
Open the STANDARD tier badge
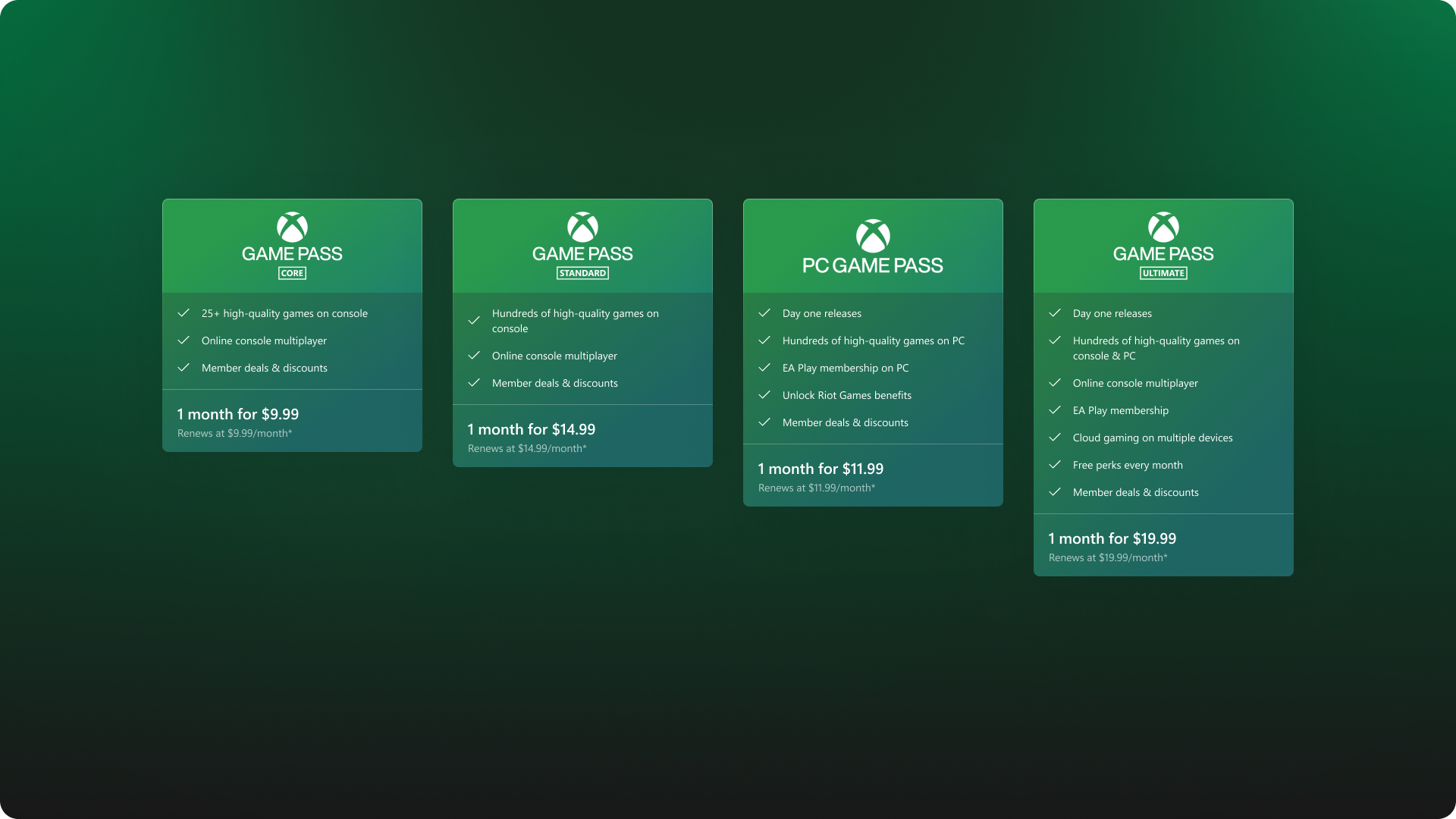point(582,273)
